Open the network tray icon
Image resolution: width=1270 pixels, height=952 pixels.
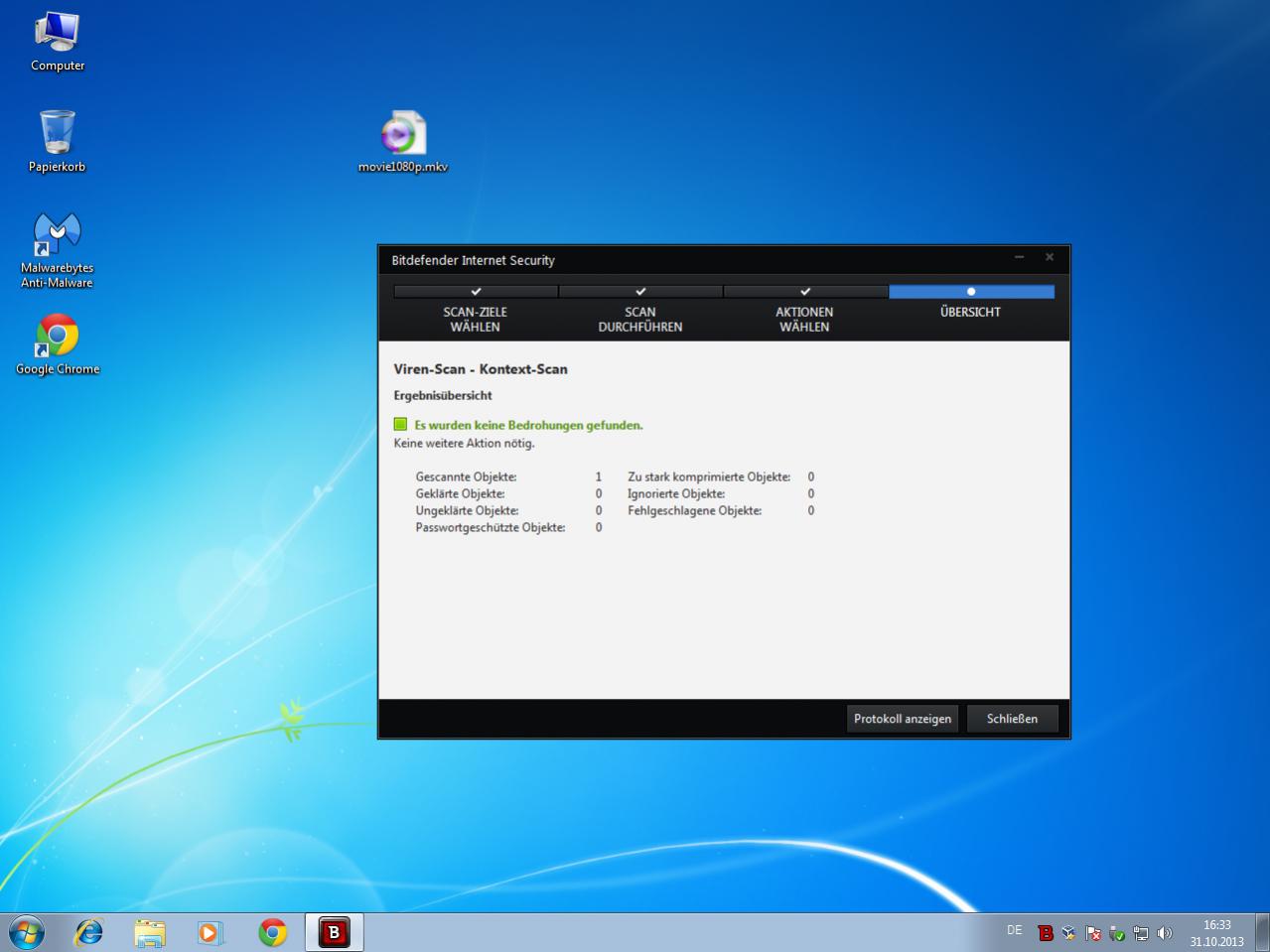coord(1140,933)
